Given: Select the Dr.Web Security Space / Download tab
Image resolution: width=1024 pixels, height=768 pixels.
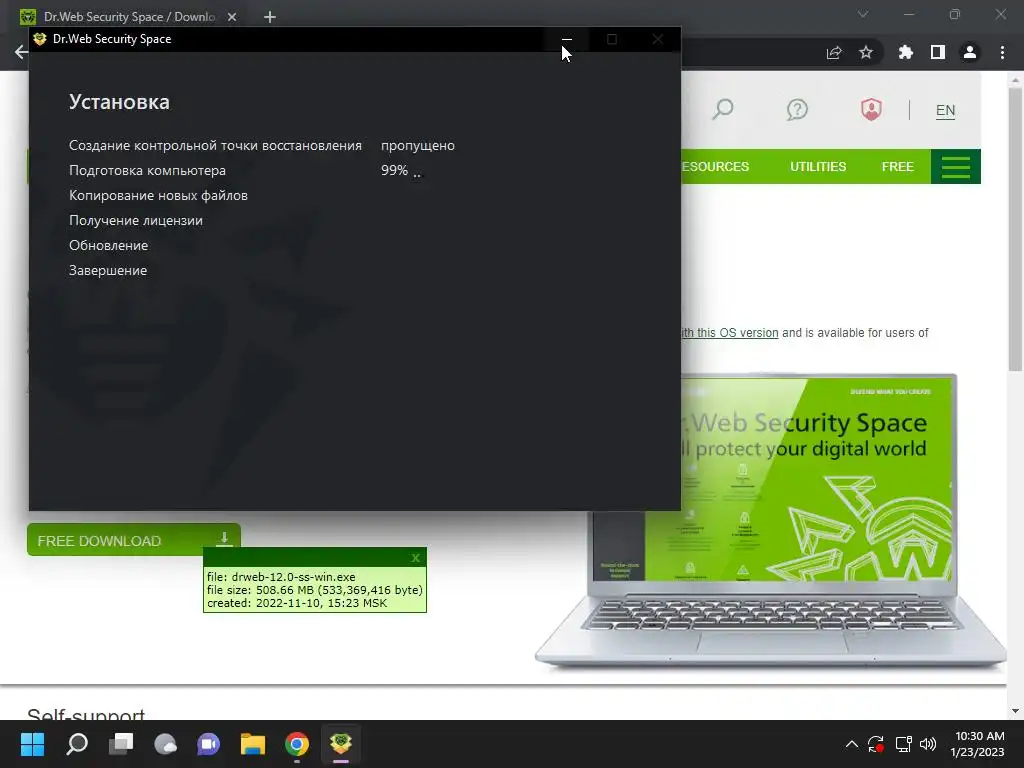Looking at the screenshot, I should 129,17.
